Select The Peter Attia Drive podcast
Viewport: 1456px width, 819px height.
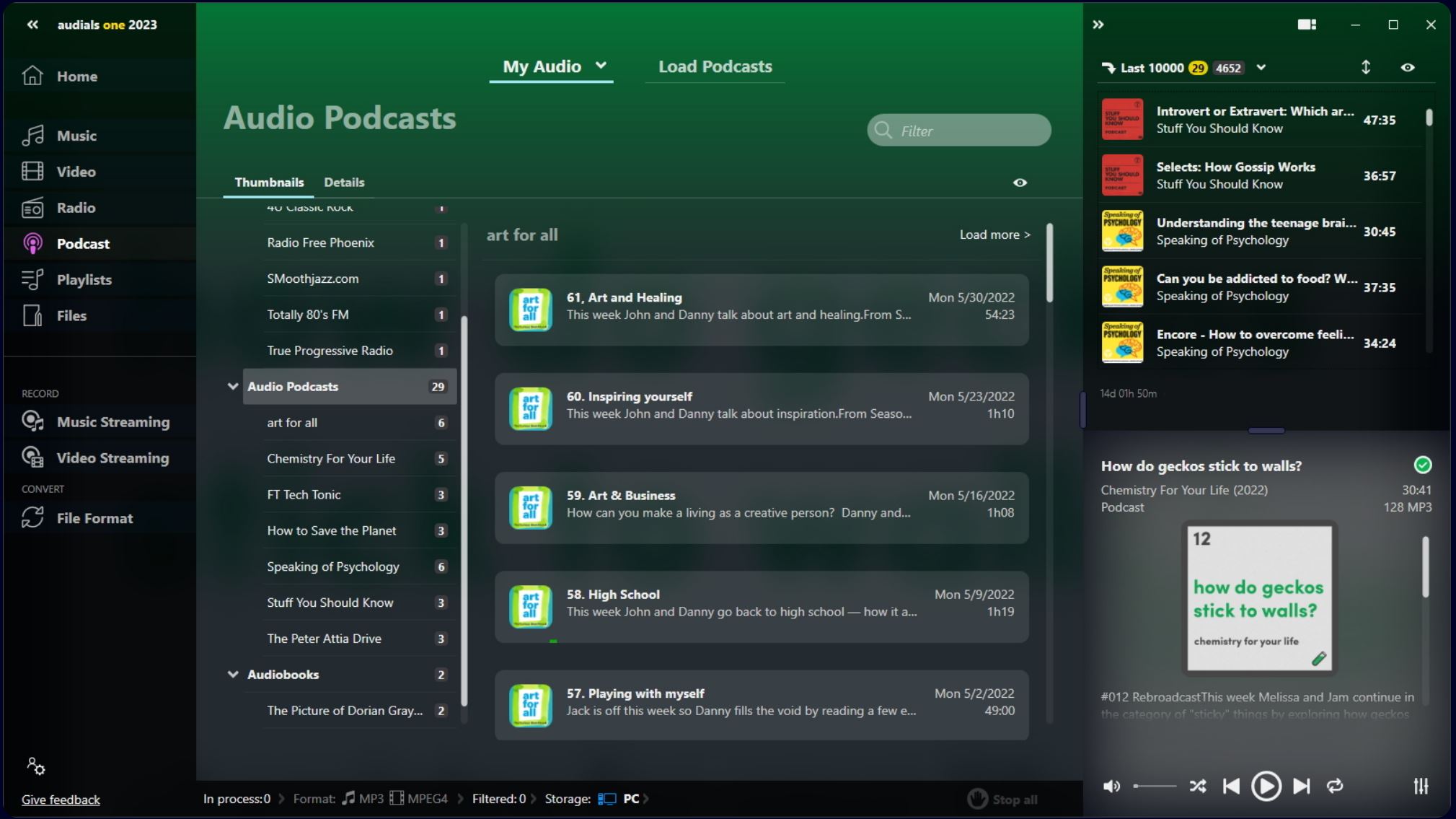tap(359, 639)
